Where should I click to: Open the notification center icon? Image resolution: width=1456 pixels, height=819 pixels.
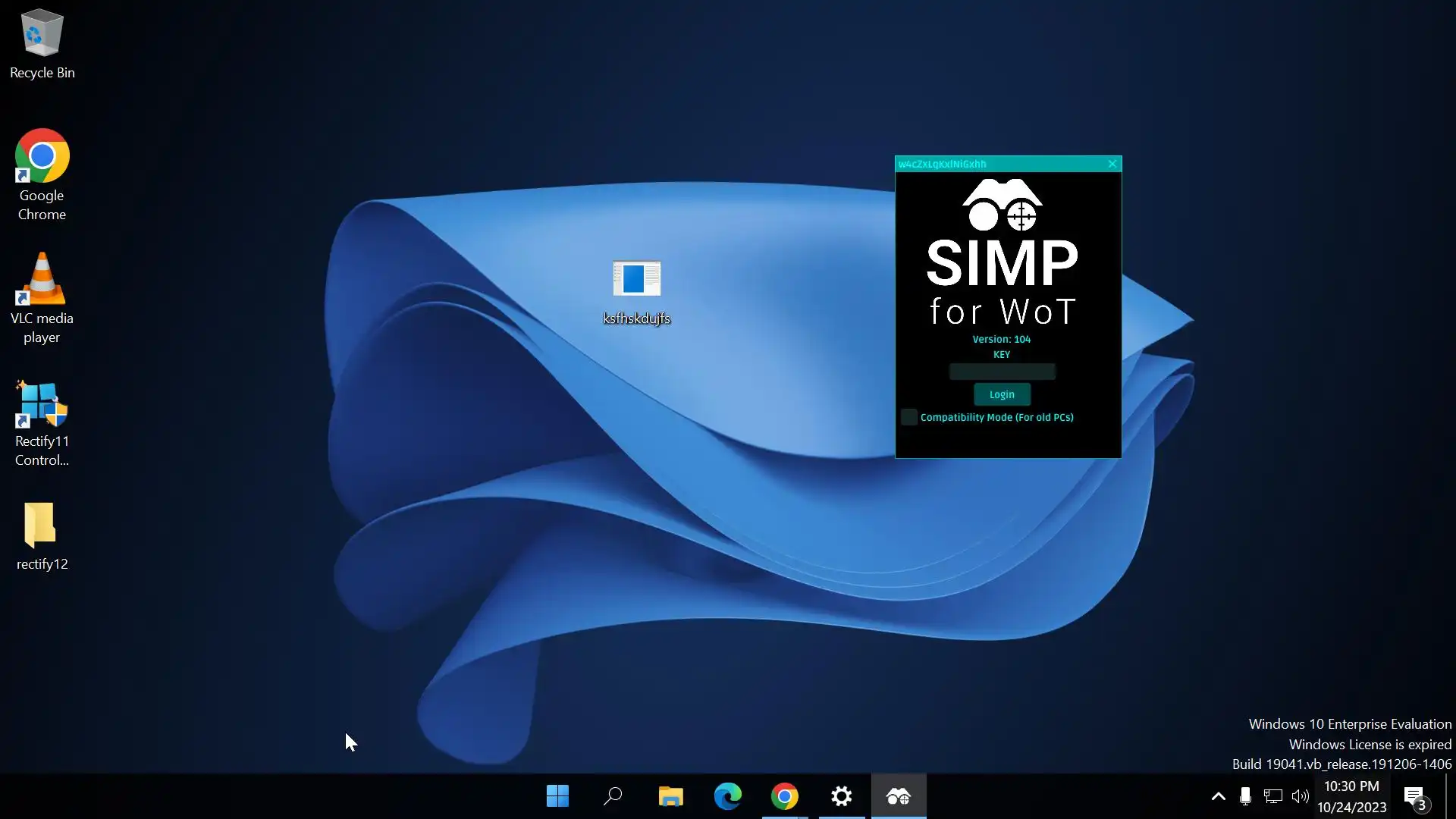[1415, 796]
